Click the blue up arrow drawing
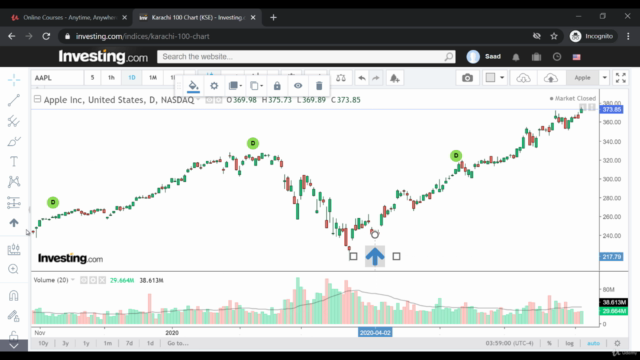 pyautogui.click(x=375, y=256)
